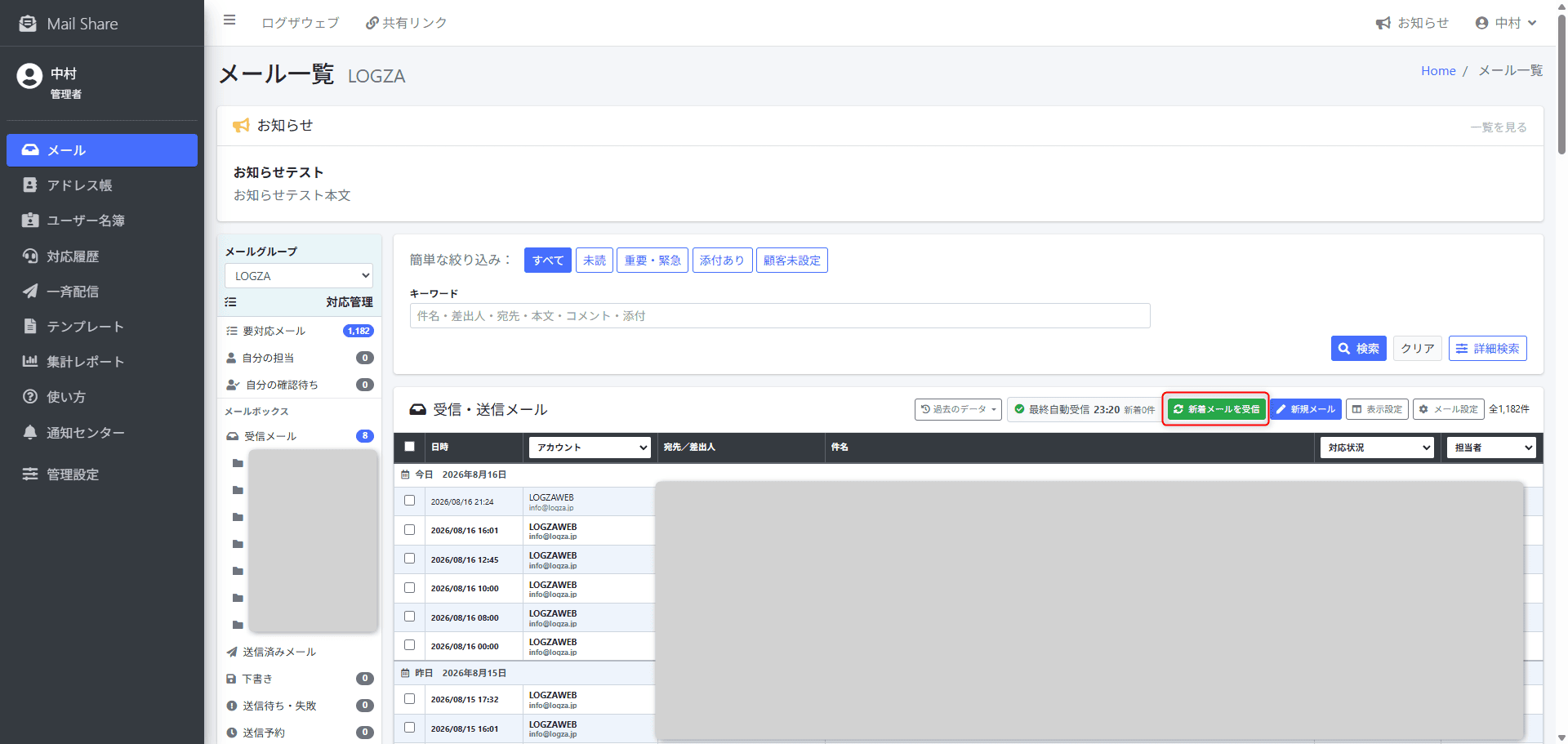Viewport: 1568px width, 744px height.
Task: Click the 使い方 question mark icon
Action: tap(30, 396)
